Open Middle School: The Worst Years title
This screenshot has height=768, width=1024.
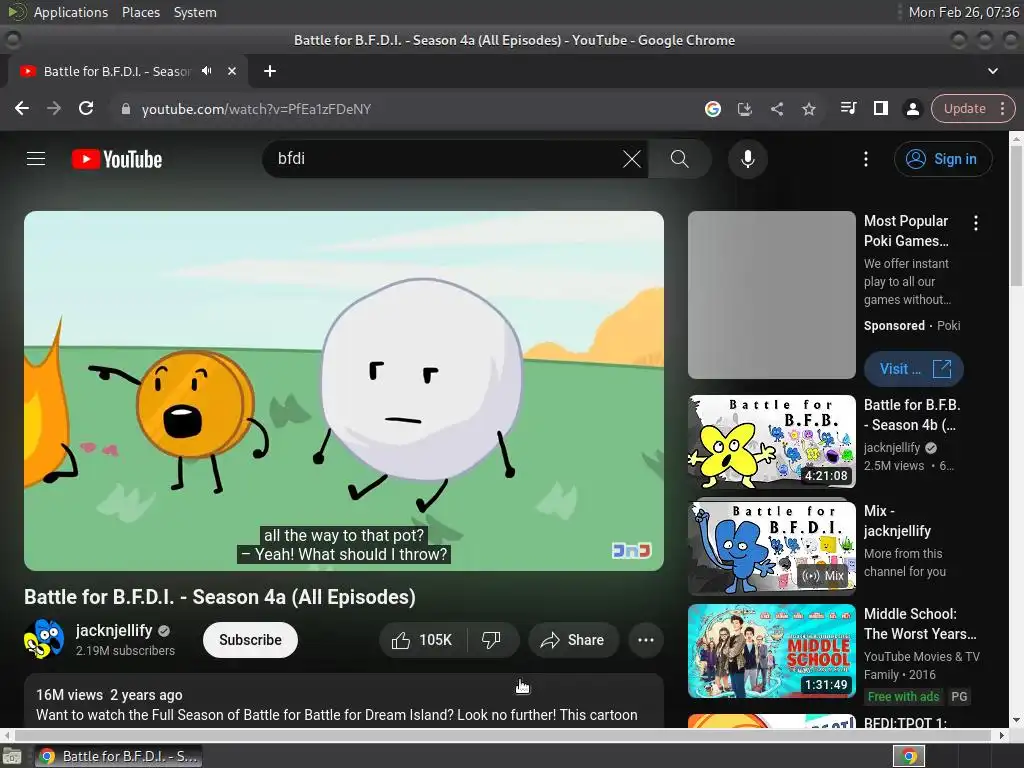(920, 624)
